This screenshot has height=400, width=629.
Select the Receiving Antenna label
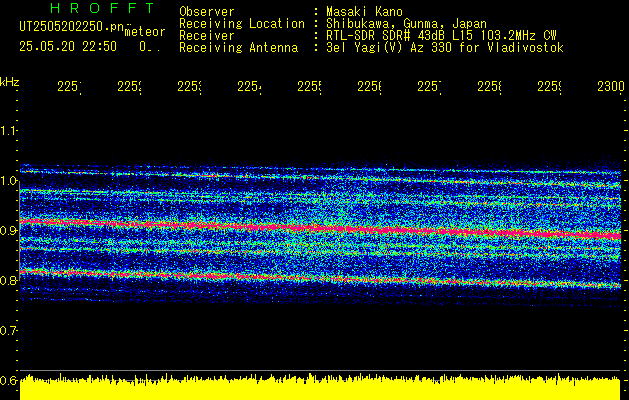point(239,48)
